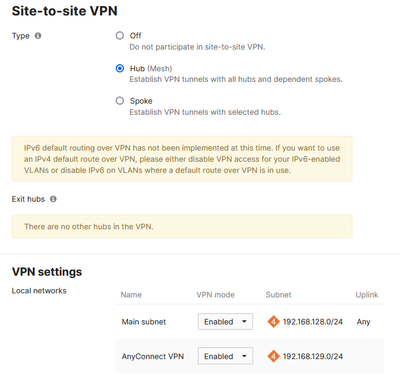Click dropdown arrow in AnyConnect VPN row
This screenshot has width=400, height=381.
coord(244,356)
